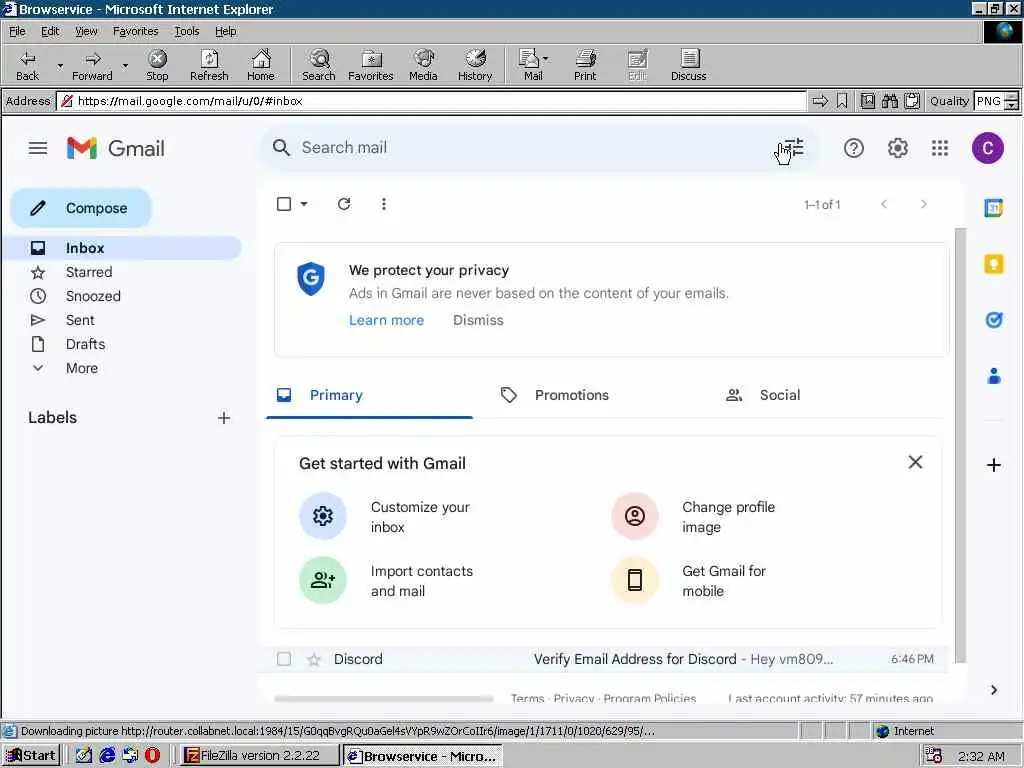This screenshot has height=768, width=1024.
Task: Open the History toolbar button
Action: tap(475, 65)
